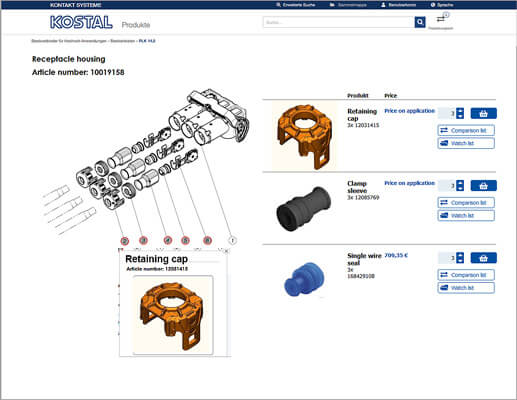Select red hotspot marker 2 on drawing

point(124,241)
